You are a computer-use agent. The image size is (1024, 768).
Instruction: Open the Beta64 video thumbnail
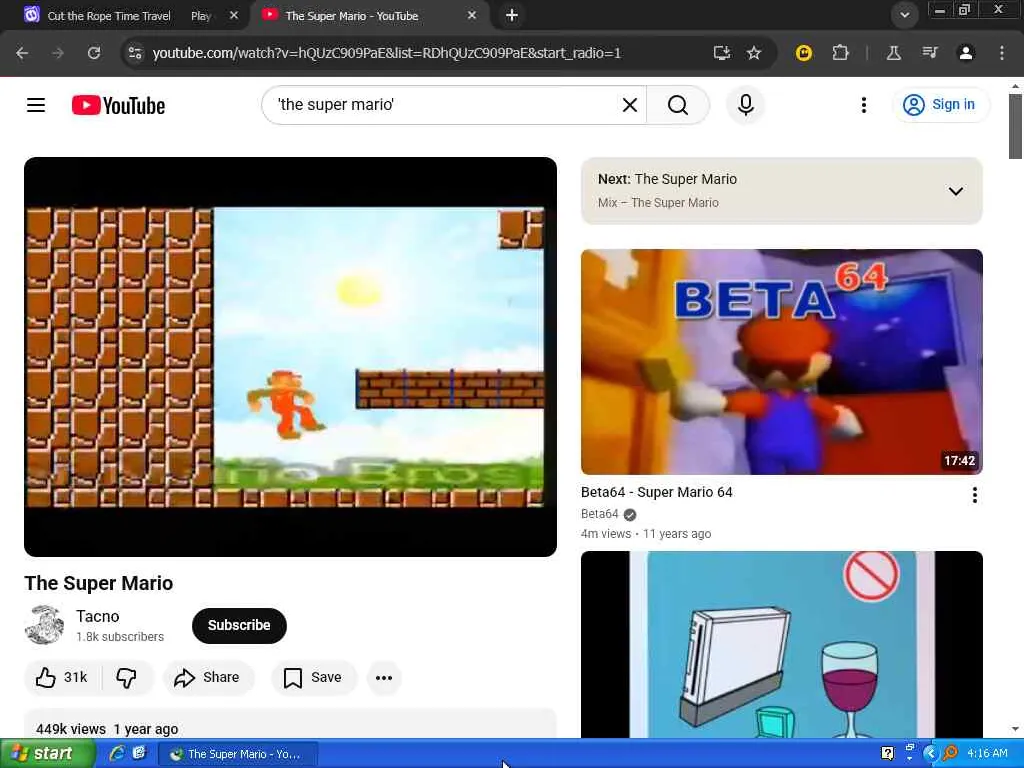(781, 362)
